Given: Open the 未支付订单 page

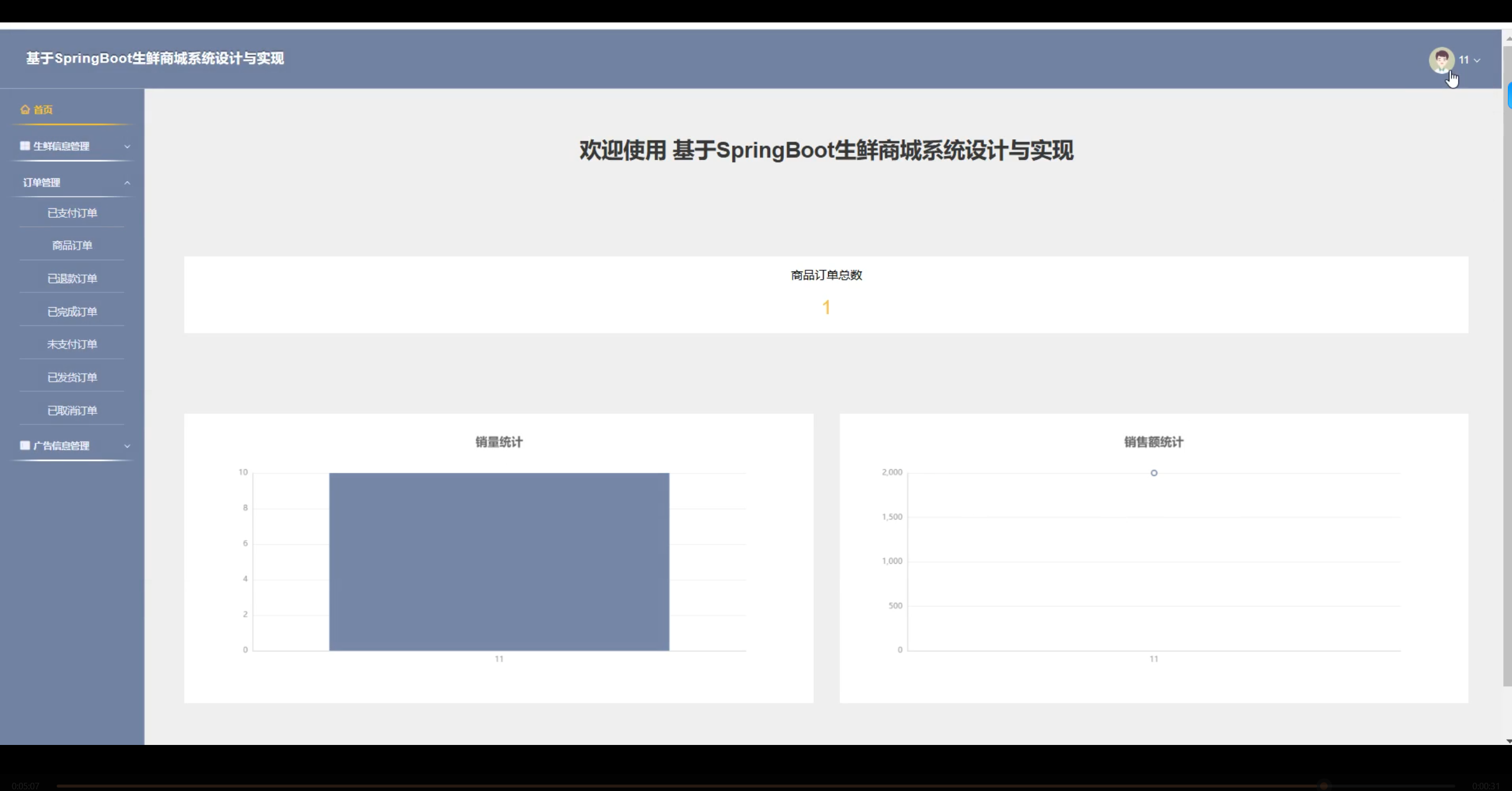Looking at the screenshot, I should click(x=72, y=344).
